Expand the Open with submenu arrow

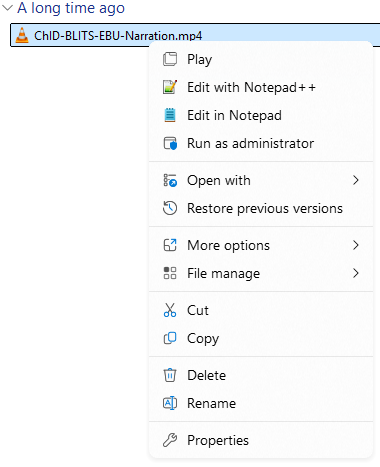356,180
